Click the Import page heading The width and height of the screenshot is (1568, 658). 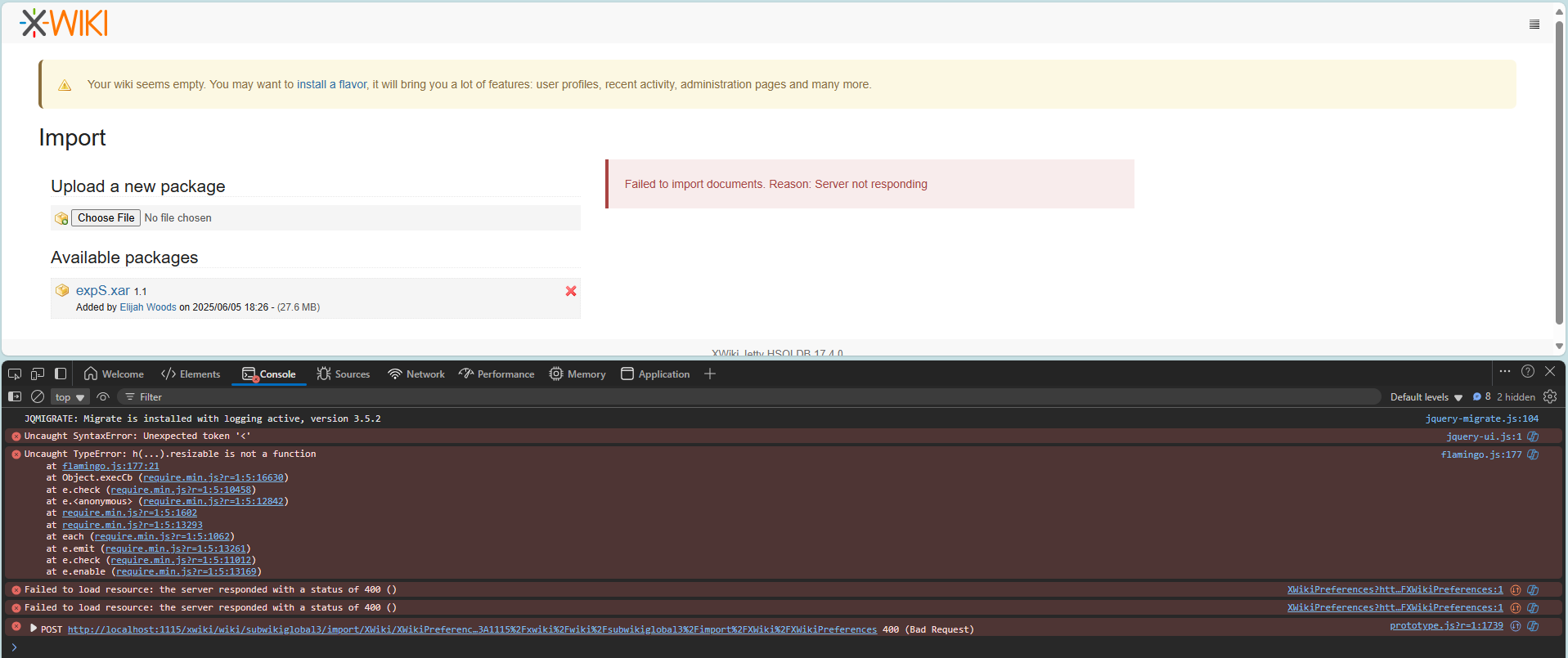point(72,137)
